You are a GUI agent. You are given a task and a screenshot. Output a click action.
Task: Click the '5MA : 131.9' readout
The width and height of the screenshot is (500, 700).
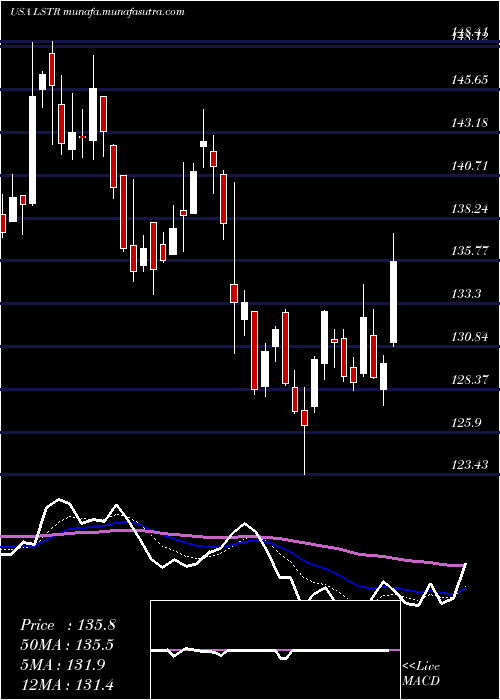click(62, 665)
